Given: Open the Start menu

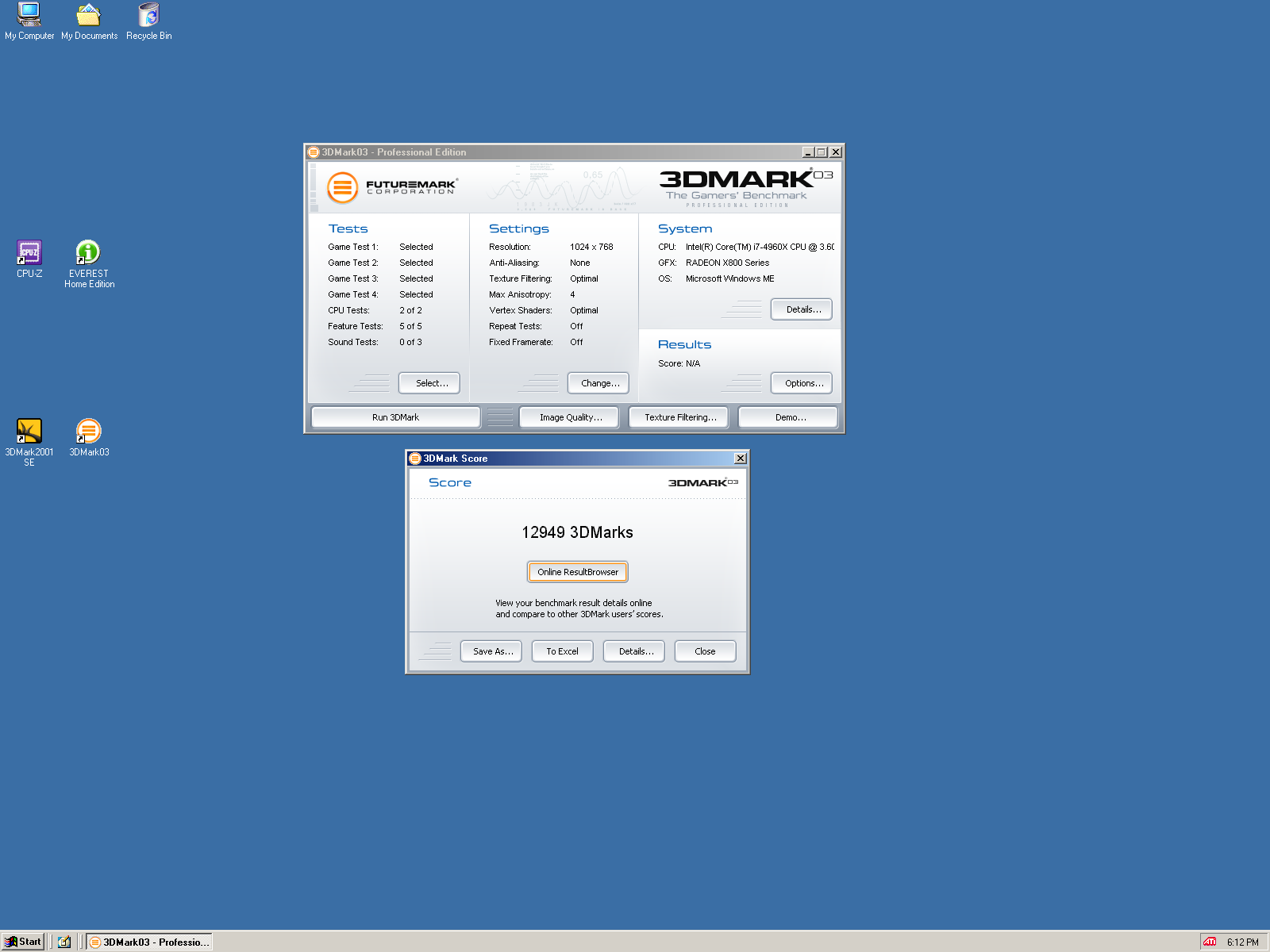Looking at the screenshot, I should coord(23,942).
